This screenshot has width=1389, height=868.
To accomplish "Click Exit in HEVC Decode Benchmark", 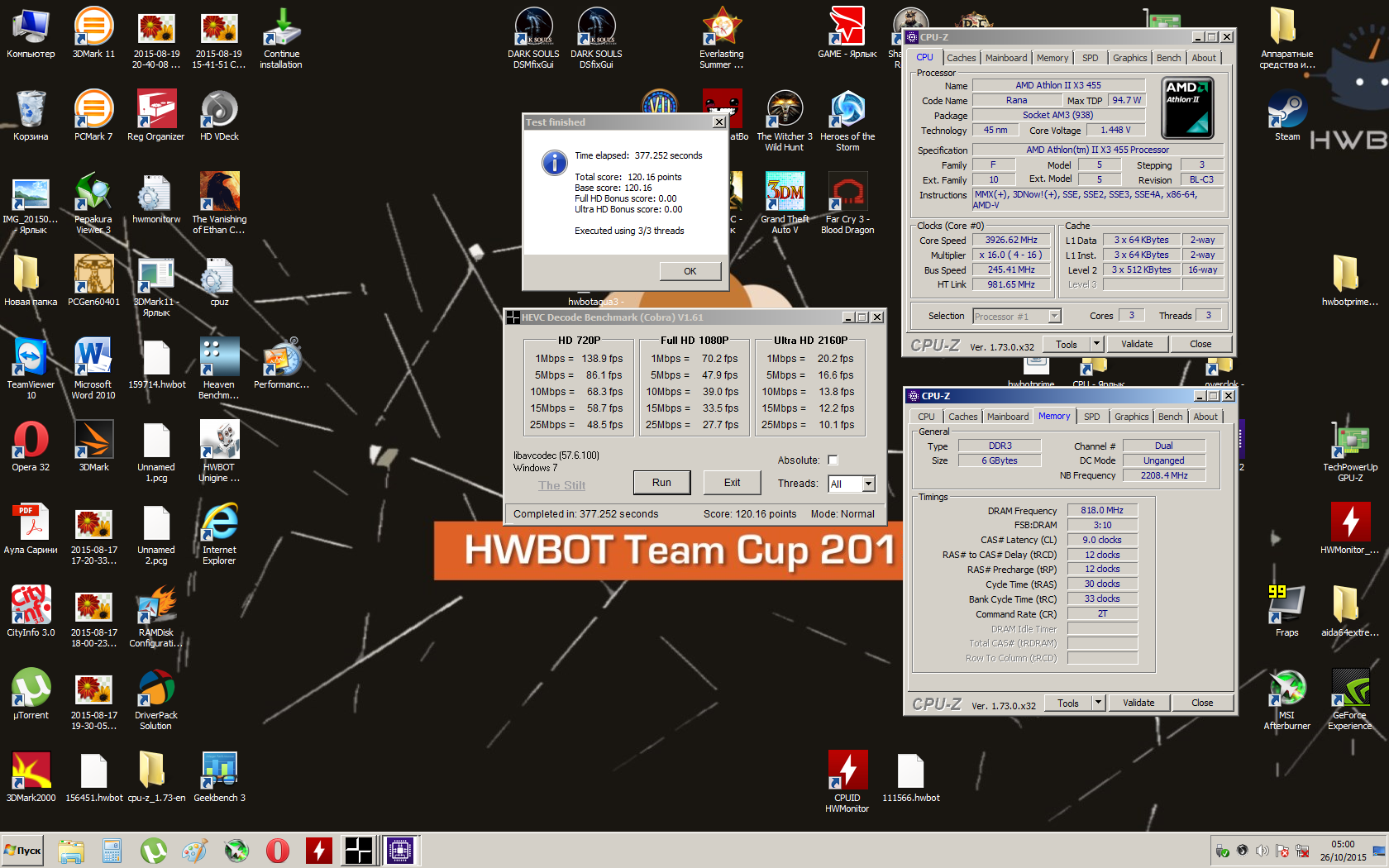I will (x=733, y=483).
